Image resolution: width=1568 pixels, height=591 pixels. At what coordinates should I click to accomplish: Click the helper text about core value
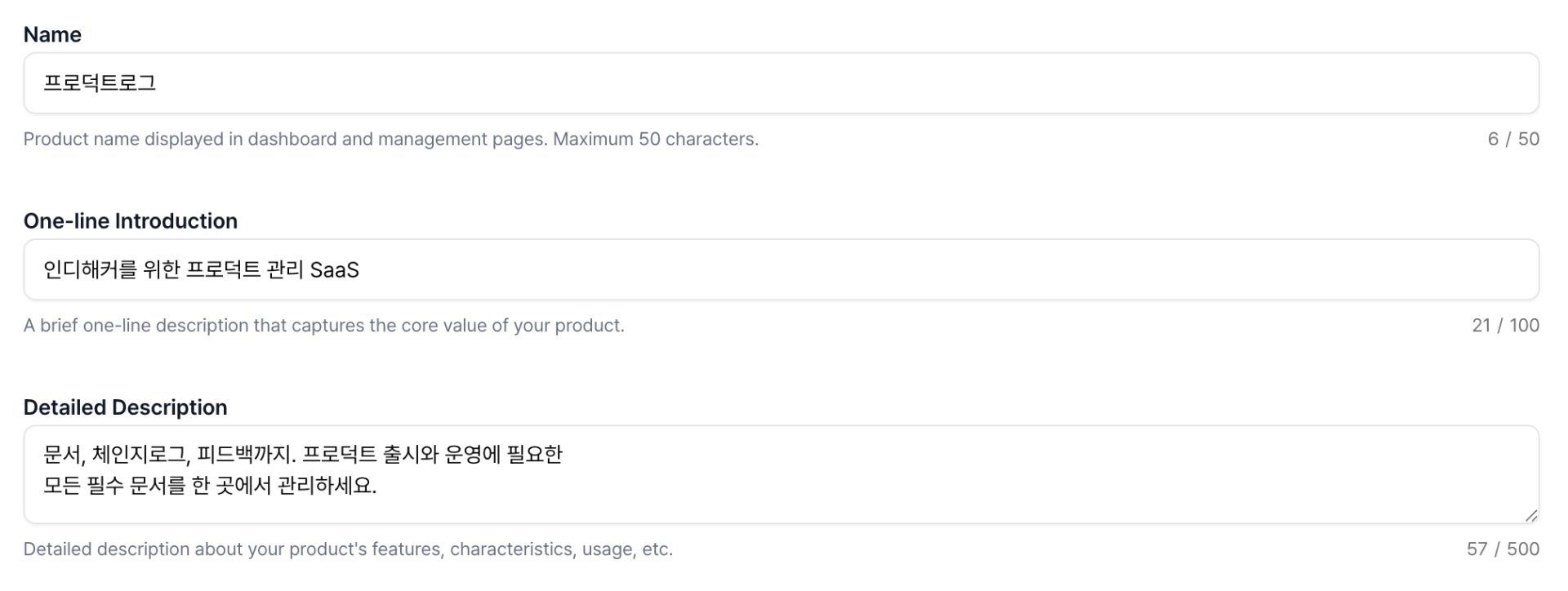[323, 325]
